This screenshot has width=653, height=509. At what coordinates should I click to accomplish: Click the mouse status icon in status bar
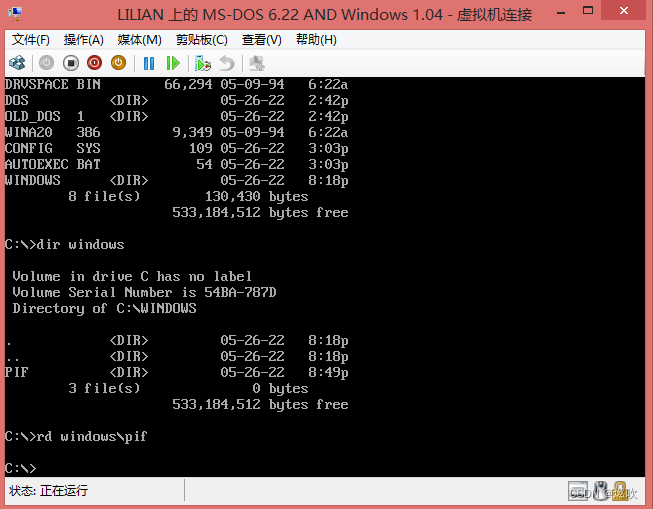[600, 491]
